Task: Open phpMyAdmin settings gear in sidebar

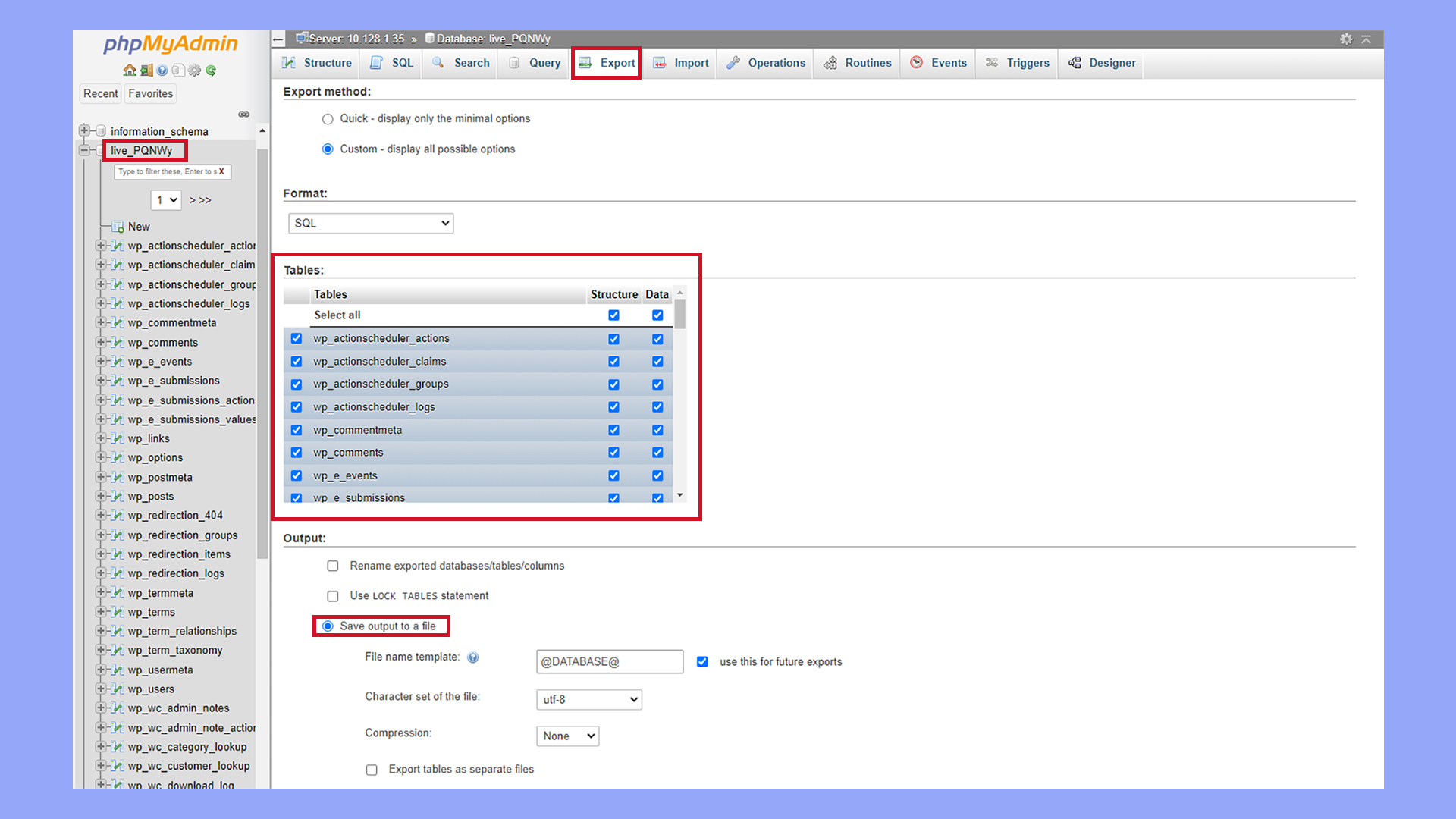Action: 195,71
